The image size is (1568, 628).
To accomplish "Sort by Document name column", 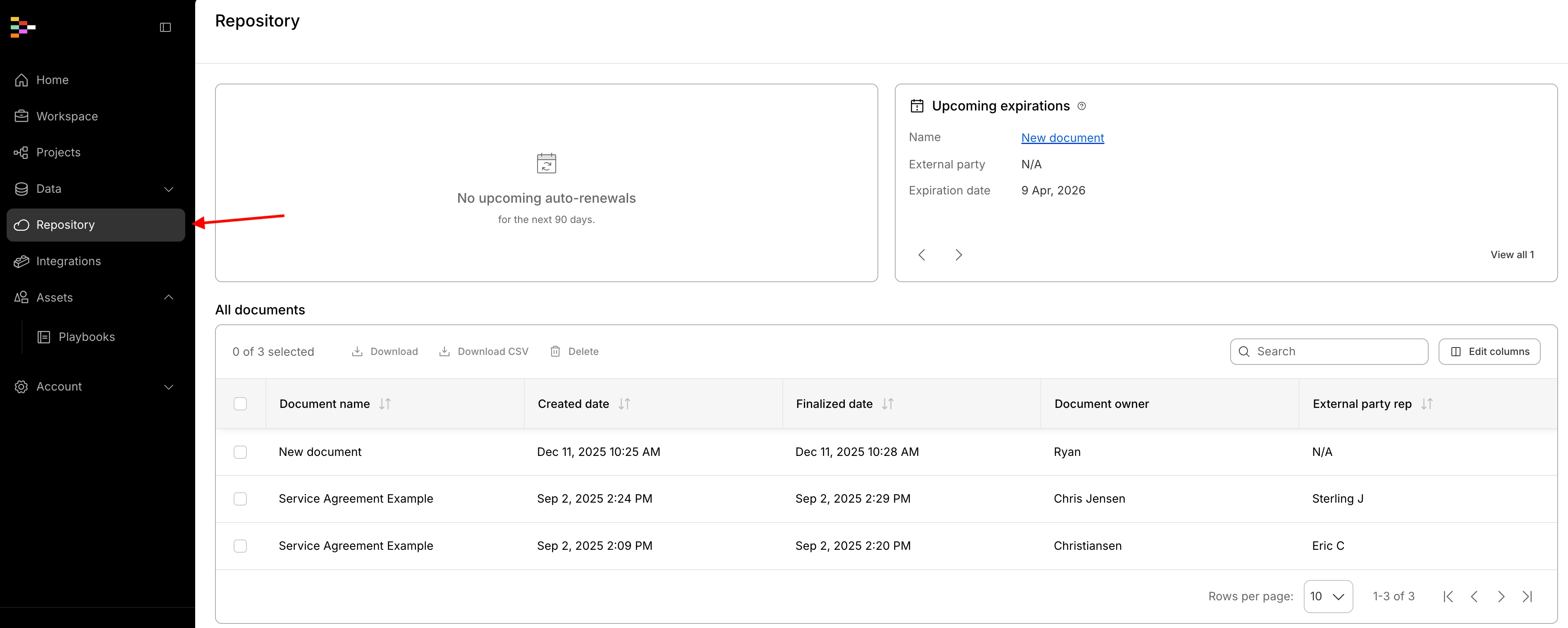I will (x=385, y=404).
